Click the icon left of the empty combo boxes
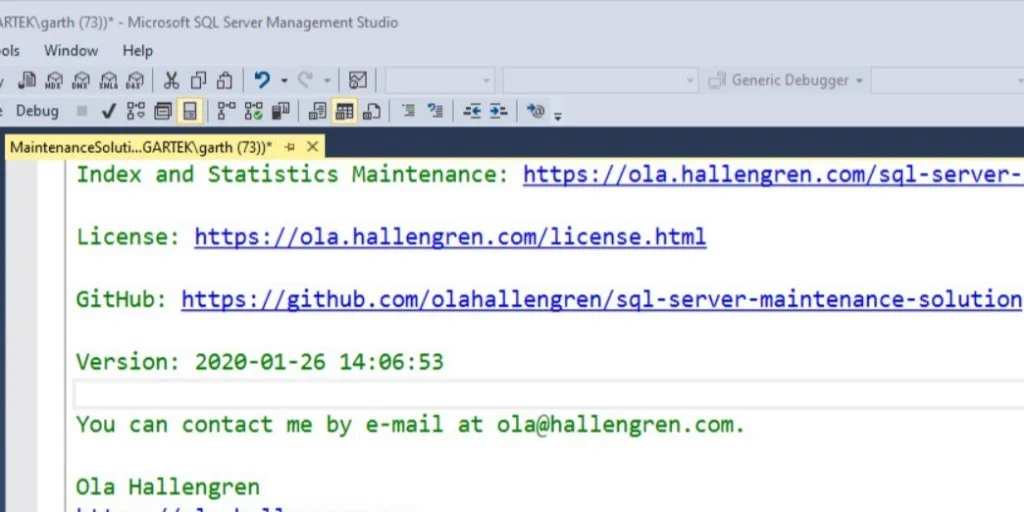Image resolution: width=1024 pixels, height=512 pixels. [x=357, y=80]
